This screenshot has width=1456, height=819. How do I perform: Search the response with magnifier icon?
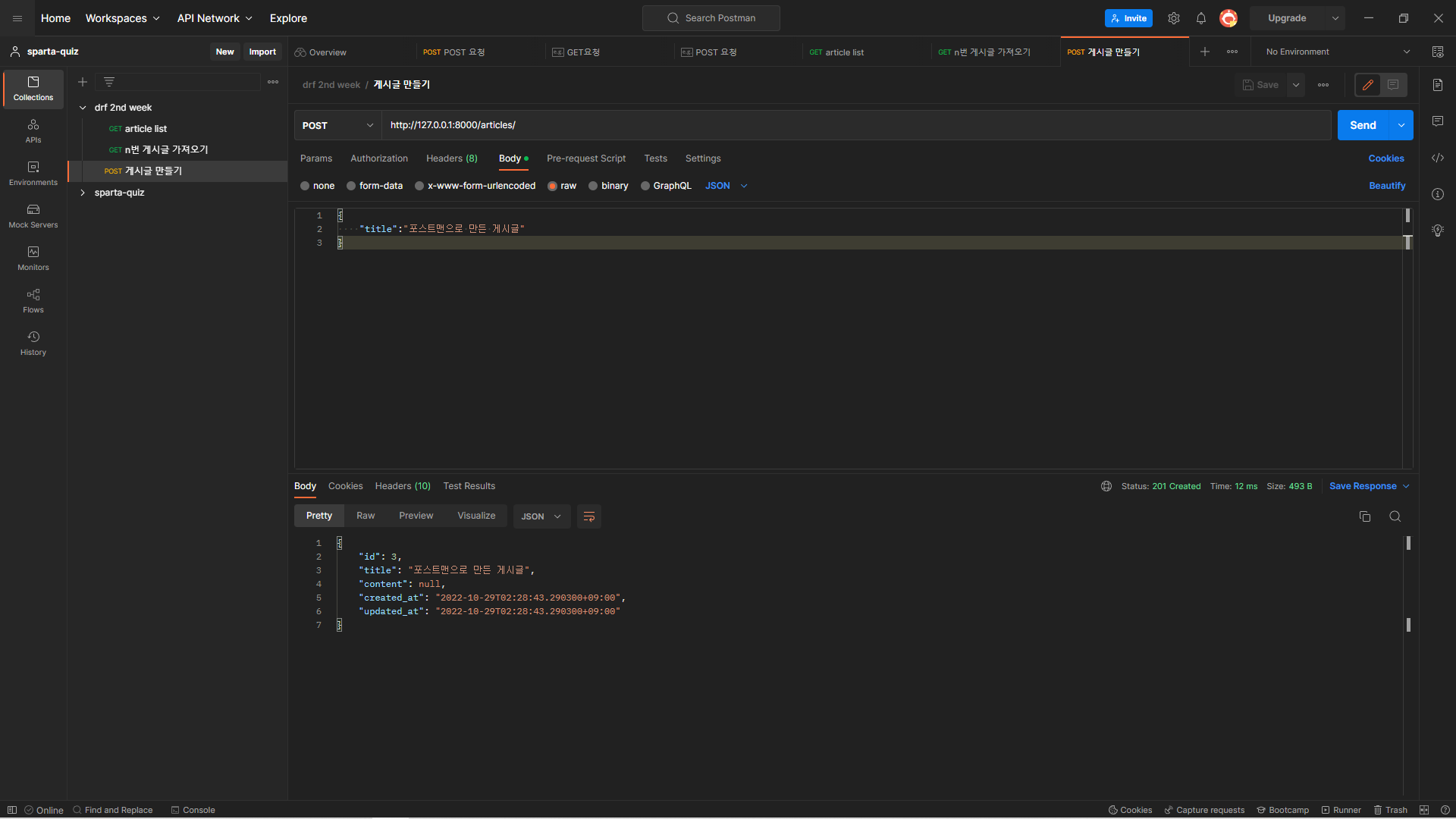[x=1395, y=516]
